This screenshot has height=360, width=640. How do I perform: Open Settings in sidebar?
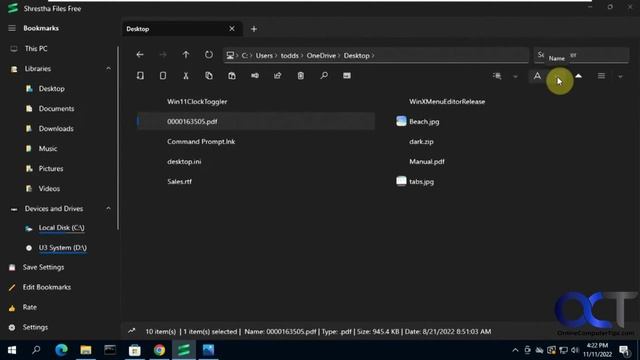[35, 327]
